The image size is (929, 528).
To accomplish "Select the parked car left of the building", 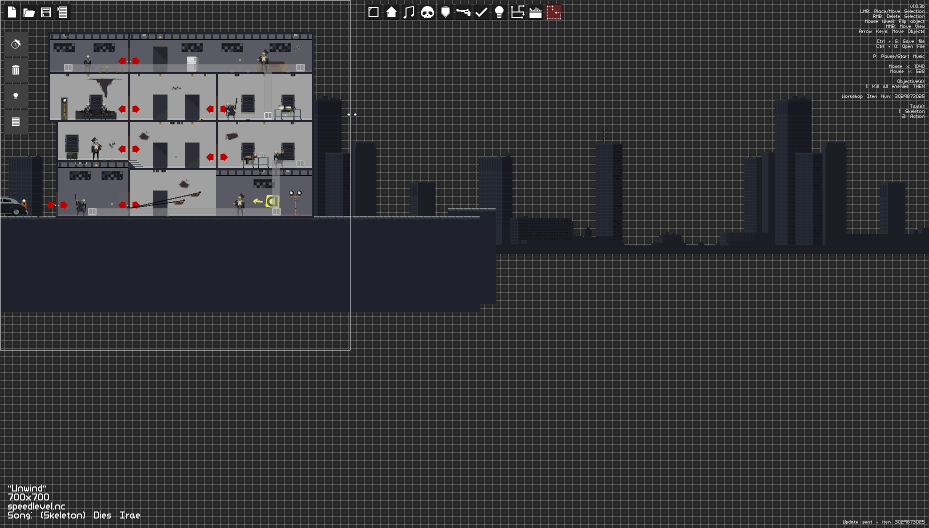I will [x=12, y=206].
